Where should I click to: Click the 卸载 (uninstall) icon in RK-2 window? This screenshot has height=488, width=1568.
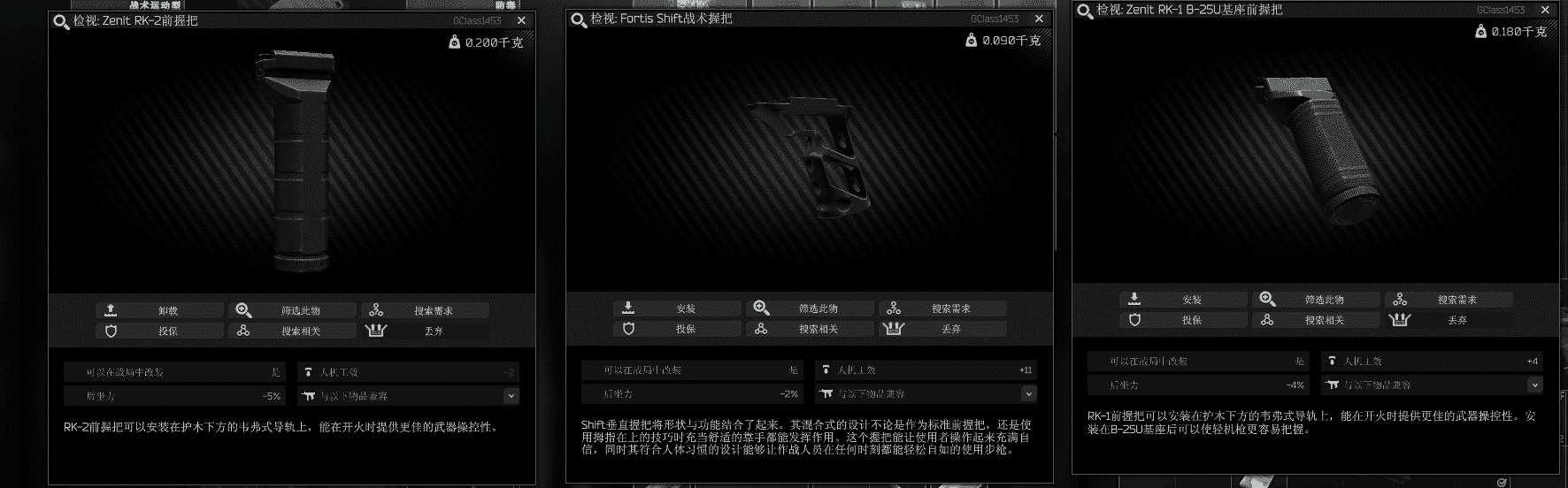111,310
